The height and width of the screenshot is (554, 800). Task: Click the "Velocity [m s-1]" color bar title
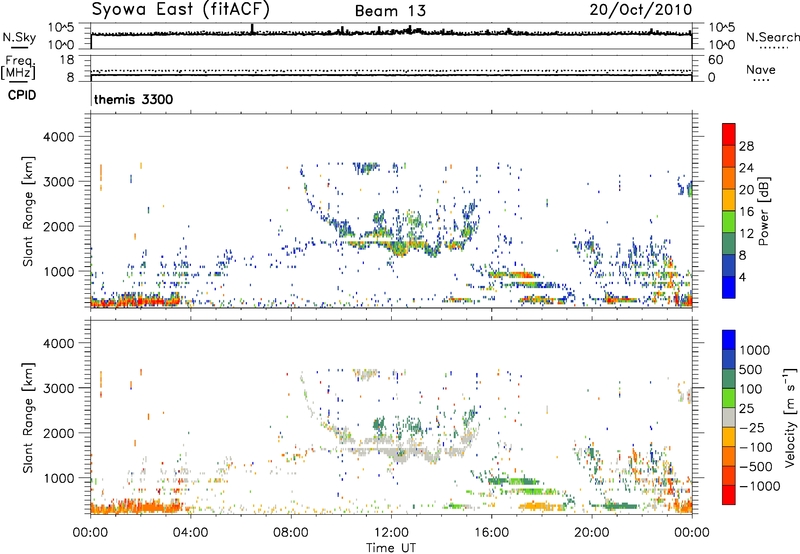[790, 418]
